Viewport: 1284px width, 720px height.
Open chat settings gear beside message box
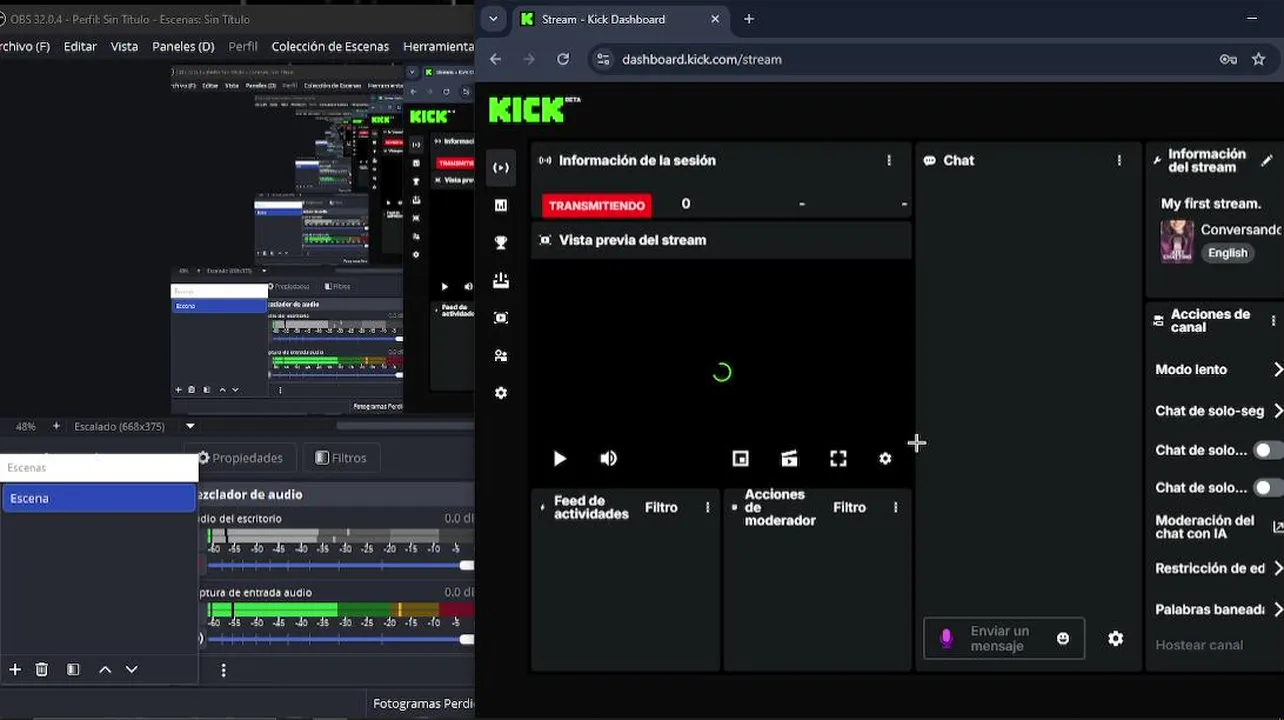click(x=1116, y=638)
